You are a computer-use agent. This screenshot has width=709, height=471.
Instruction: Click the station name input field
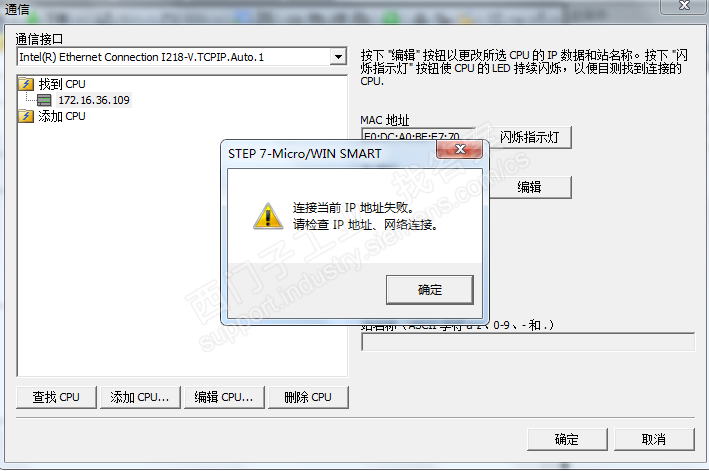528,342
